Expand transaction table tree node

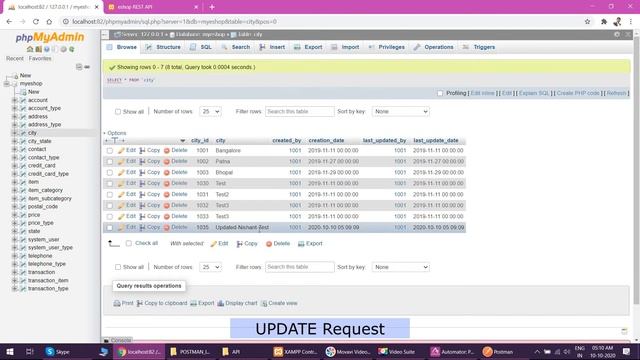coord(15,272)
